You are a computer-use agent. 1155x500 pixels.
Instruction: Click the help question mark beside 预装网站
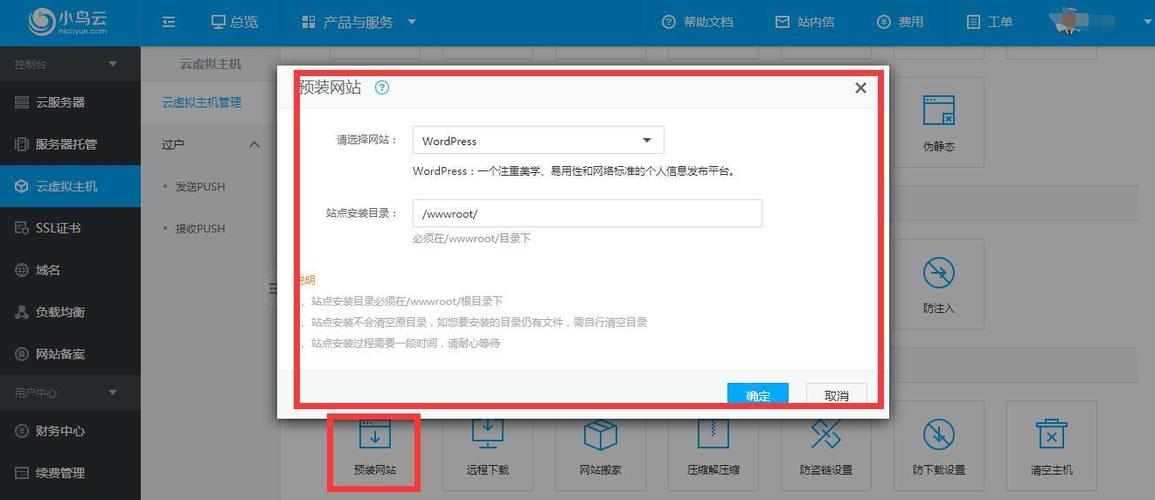tap(382, 88)
